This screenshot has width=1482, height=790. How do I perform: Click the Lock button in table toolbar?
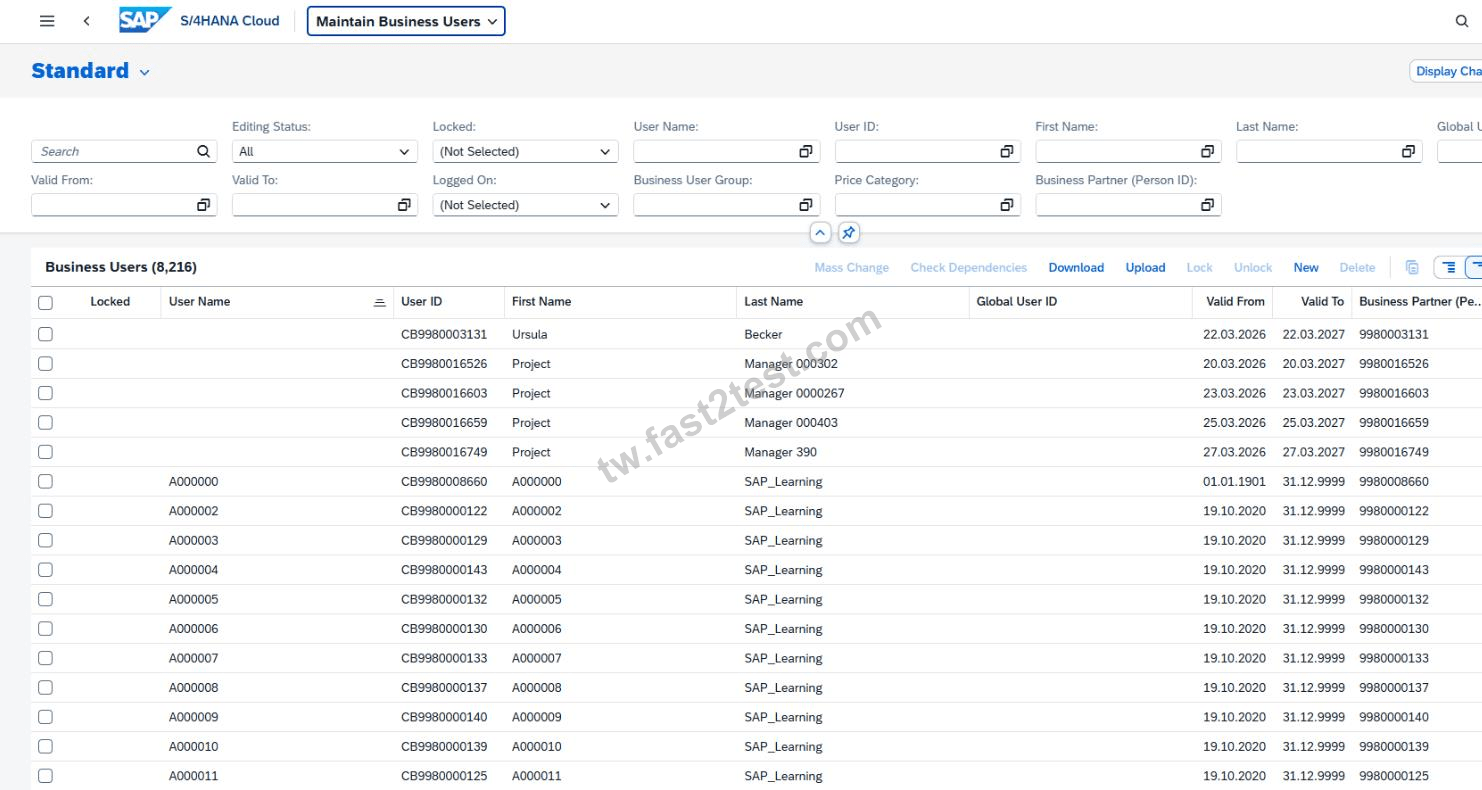click(1199, 268)
